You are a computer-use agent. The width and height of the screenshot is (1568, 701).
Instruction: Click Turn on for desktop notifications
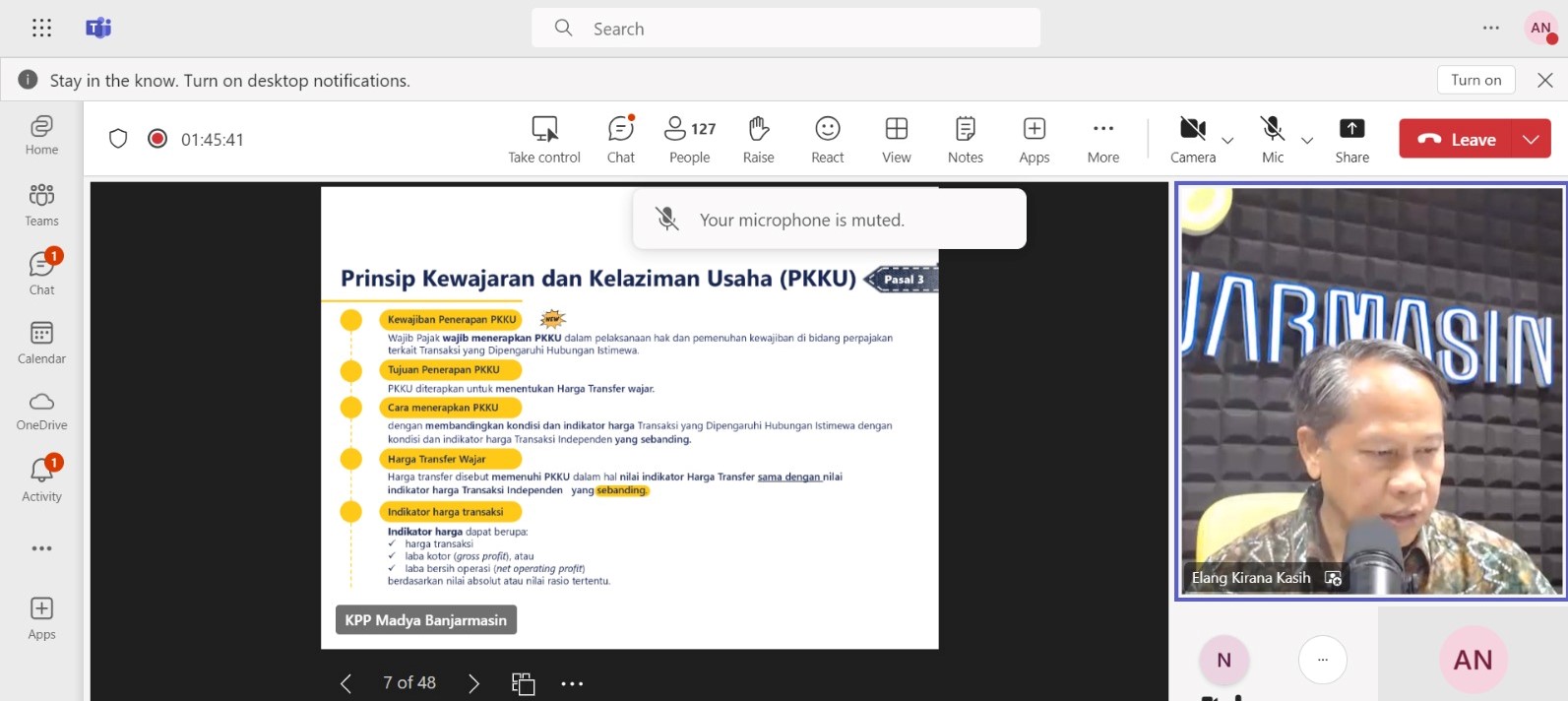click(1475, 80)
